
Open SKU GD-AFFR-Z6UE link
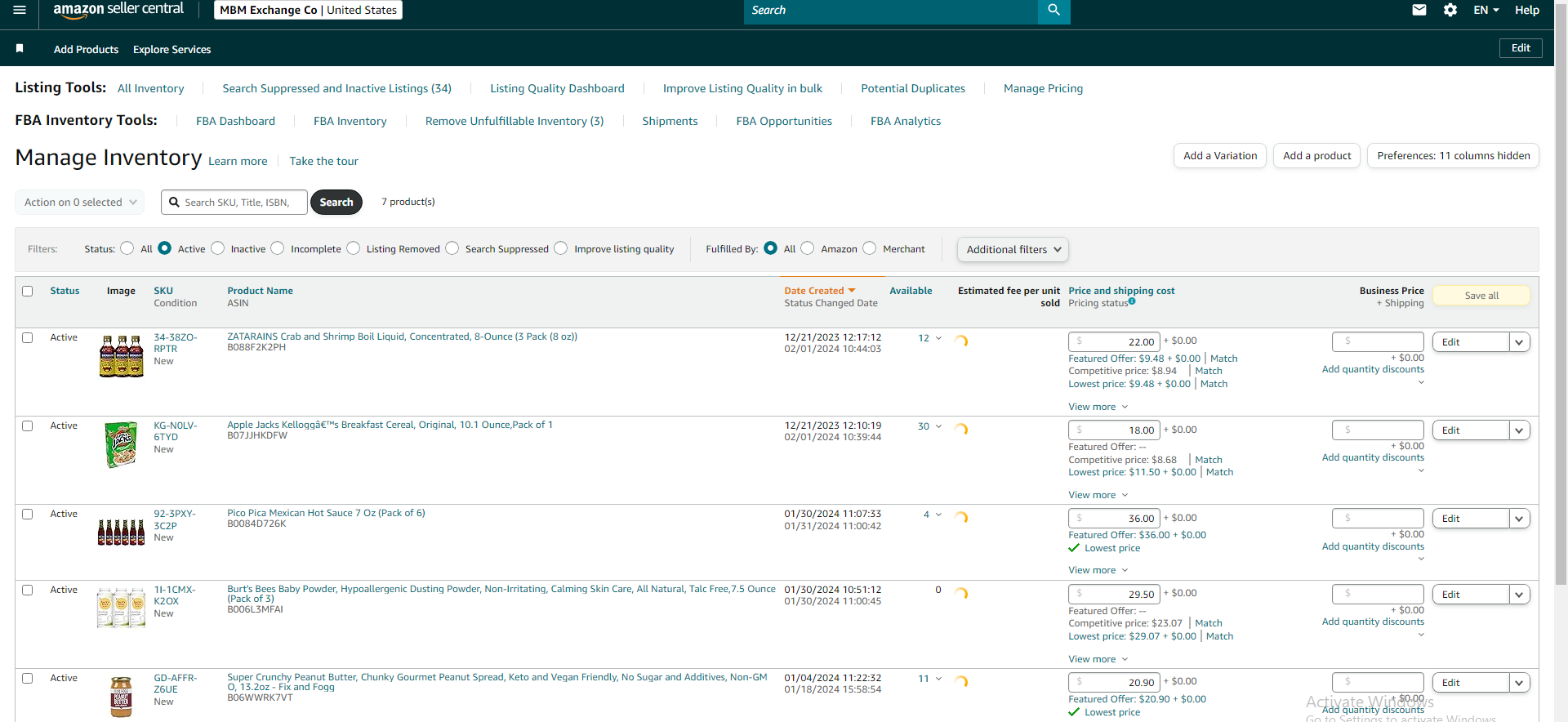point(176,684)
